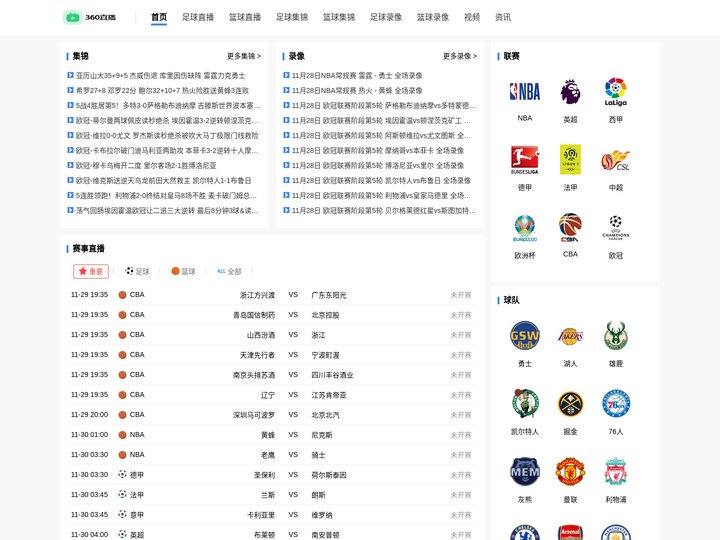Open the Bucks (雄鹿) team logo

pyautogui.click(x=615, y=336)
